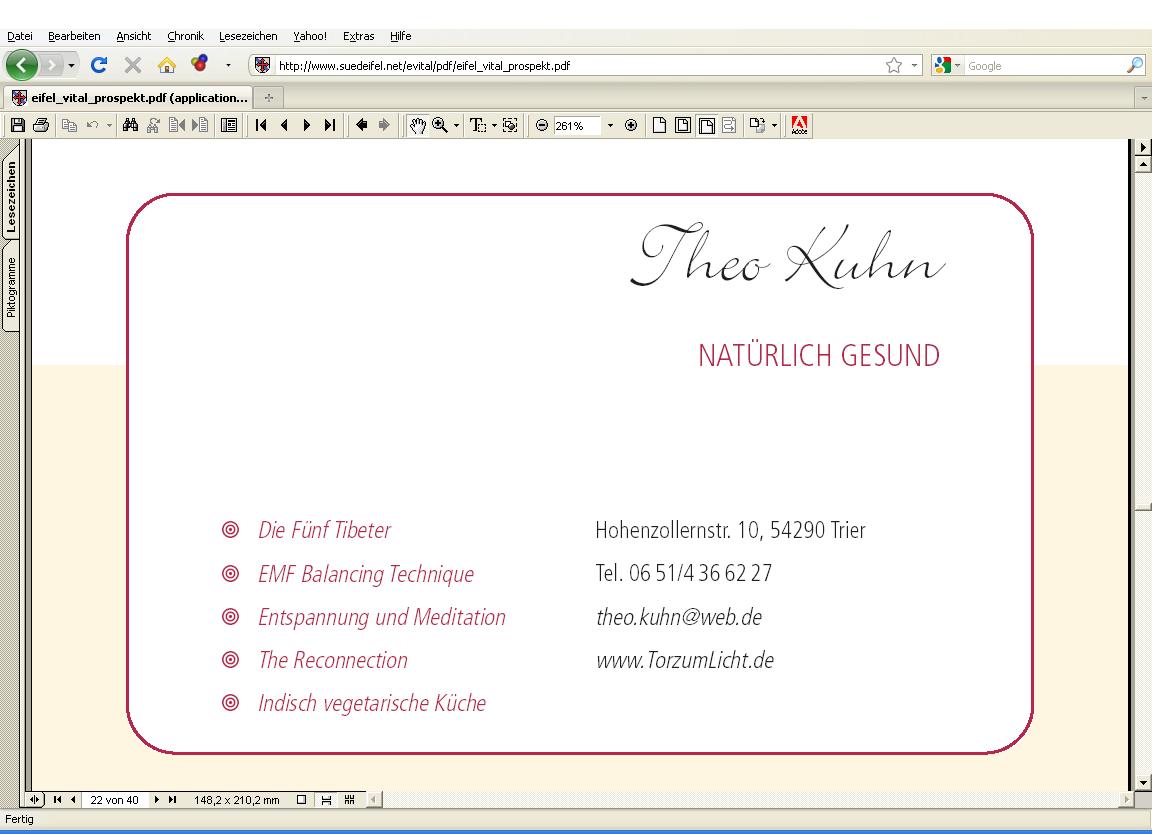Click the save icon in PDF toolbar
The width and height of the screenshot is (1152, 834).
tap(17, 125)
